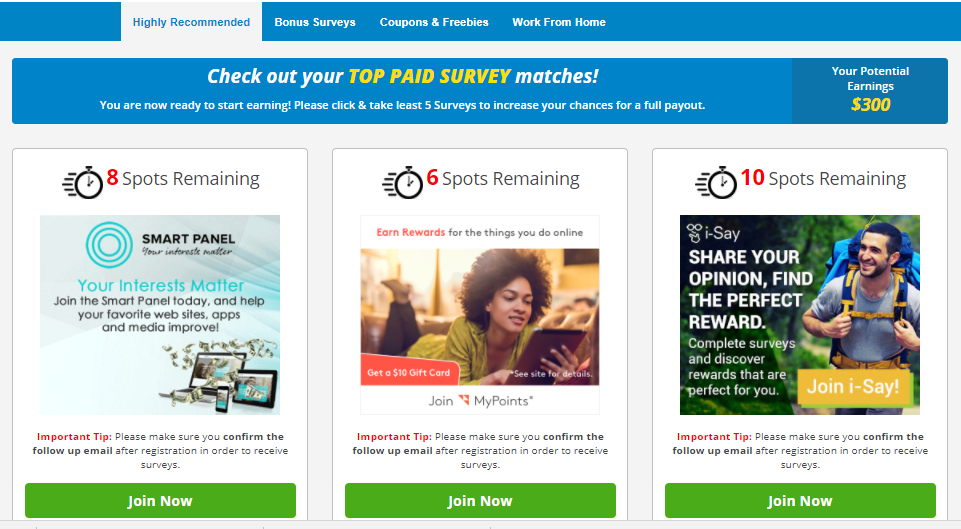Click the Smart Panel concentric circles logo
The width and height of the screenshot is (961, 529).
(x=109, y=245)
